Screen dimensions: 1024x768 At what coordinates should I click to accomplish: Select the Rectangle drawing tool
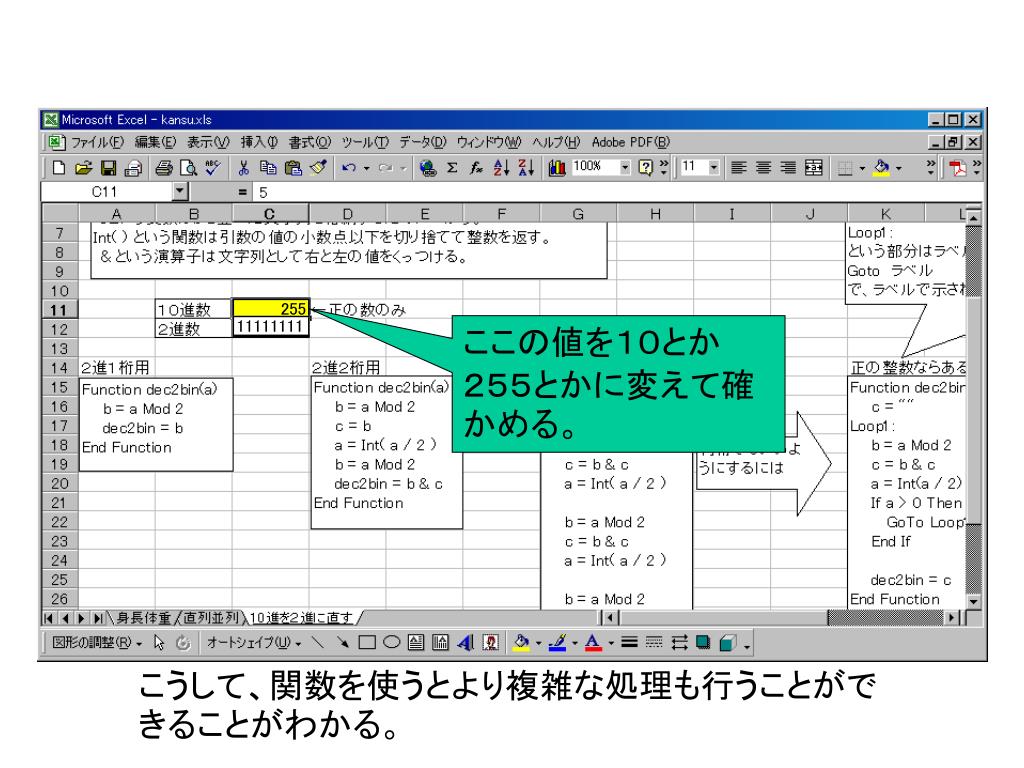point(367,643)
